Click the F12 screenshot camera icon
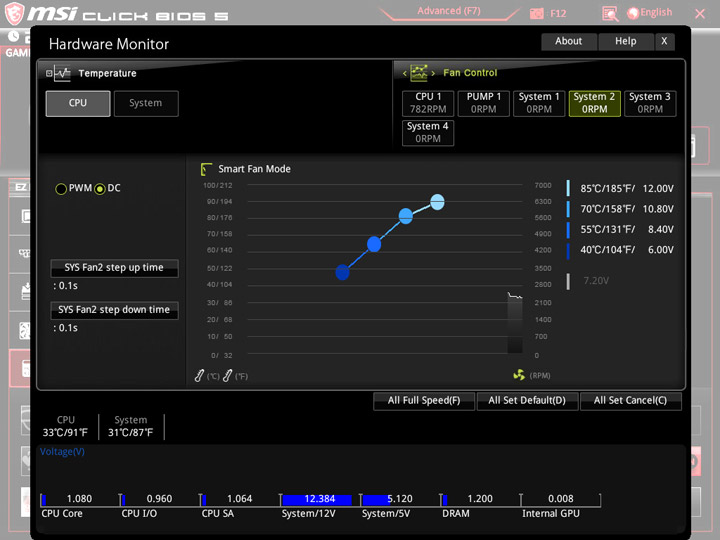Image resolution: width=720 pixels, height=540 pixels. click(536, 13)
